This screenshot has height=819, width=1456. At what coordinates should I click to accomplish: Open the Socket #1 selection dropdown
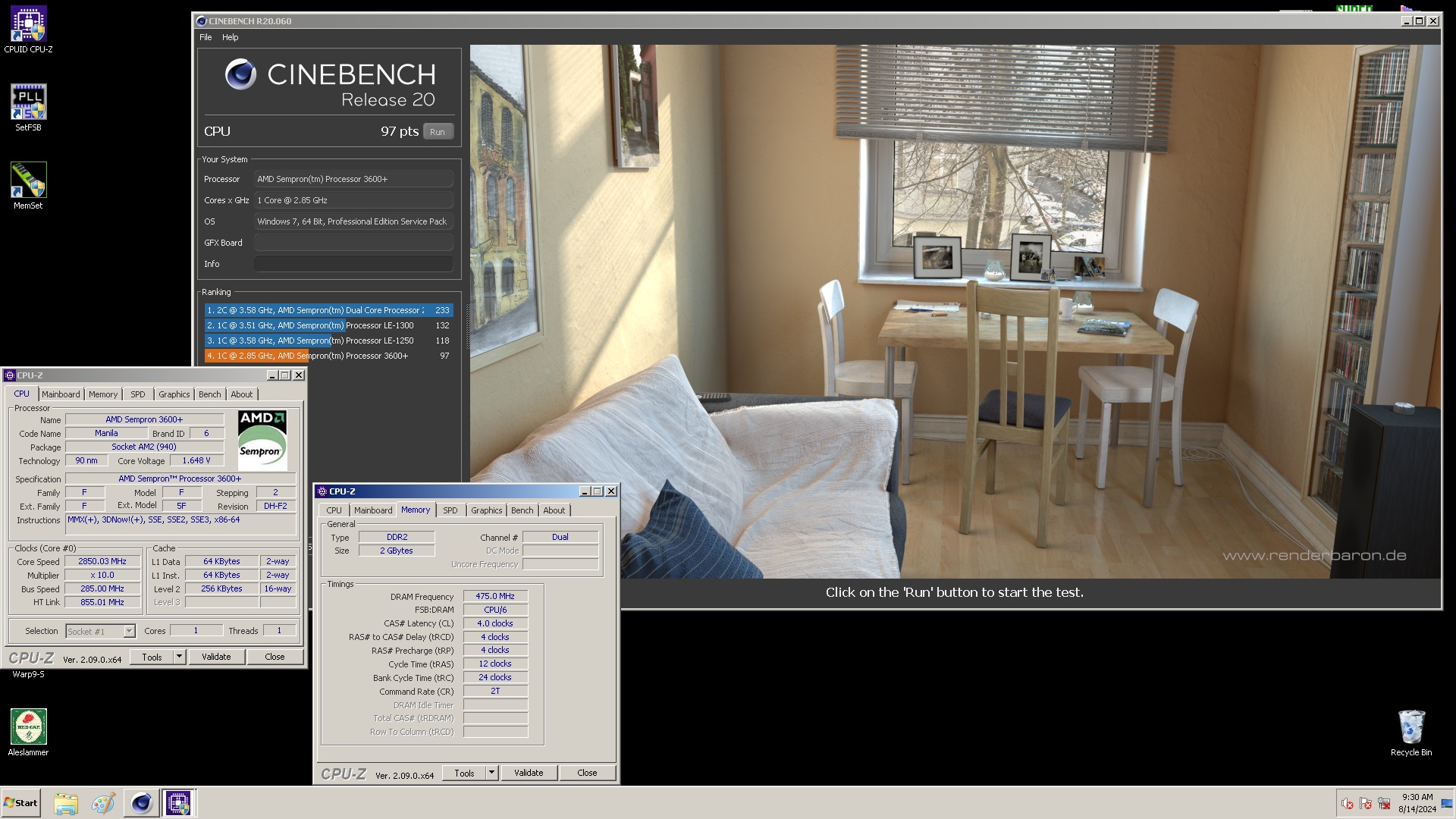tap(129, 631)
